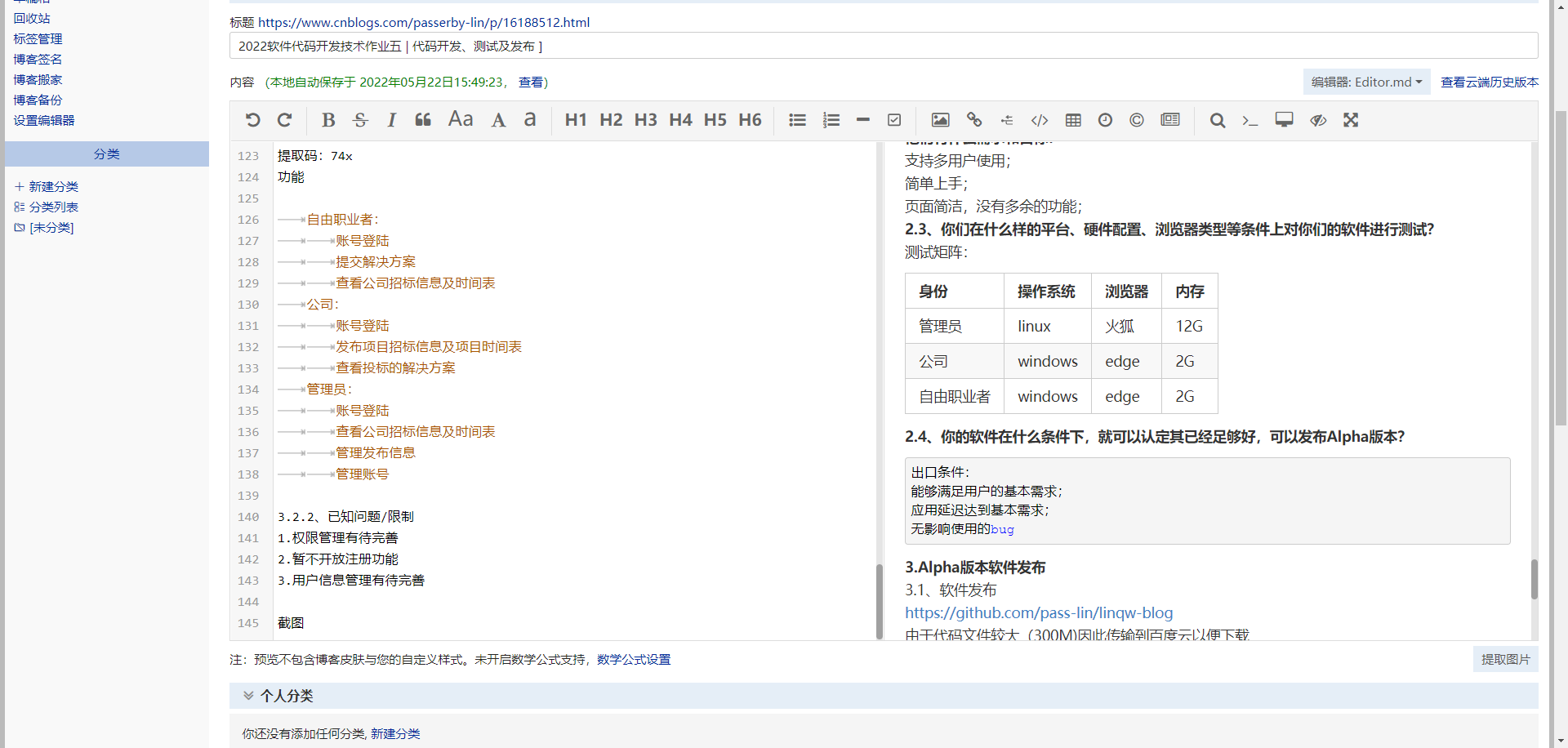Screen dimensions: 1568x748
Task: Click the page vertical scrollbar thumb
Action: point(1561,269)
